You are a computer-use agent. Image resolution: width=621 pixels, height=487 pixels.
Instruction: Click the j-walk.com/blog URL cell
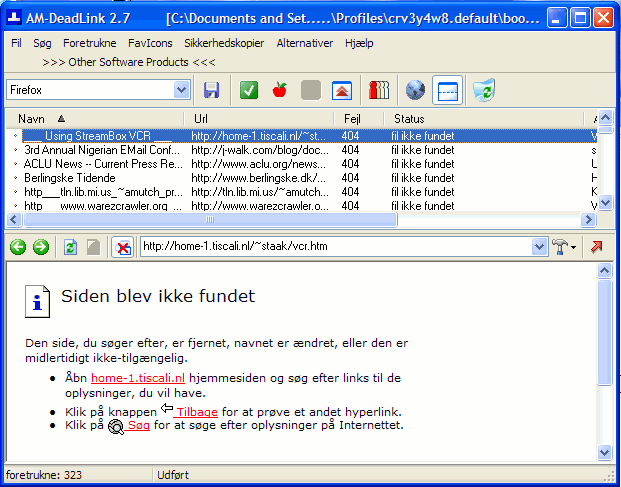260,150
